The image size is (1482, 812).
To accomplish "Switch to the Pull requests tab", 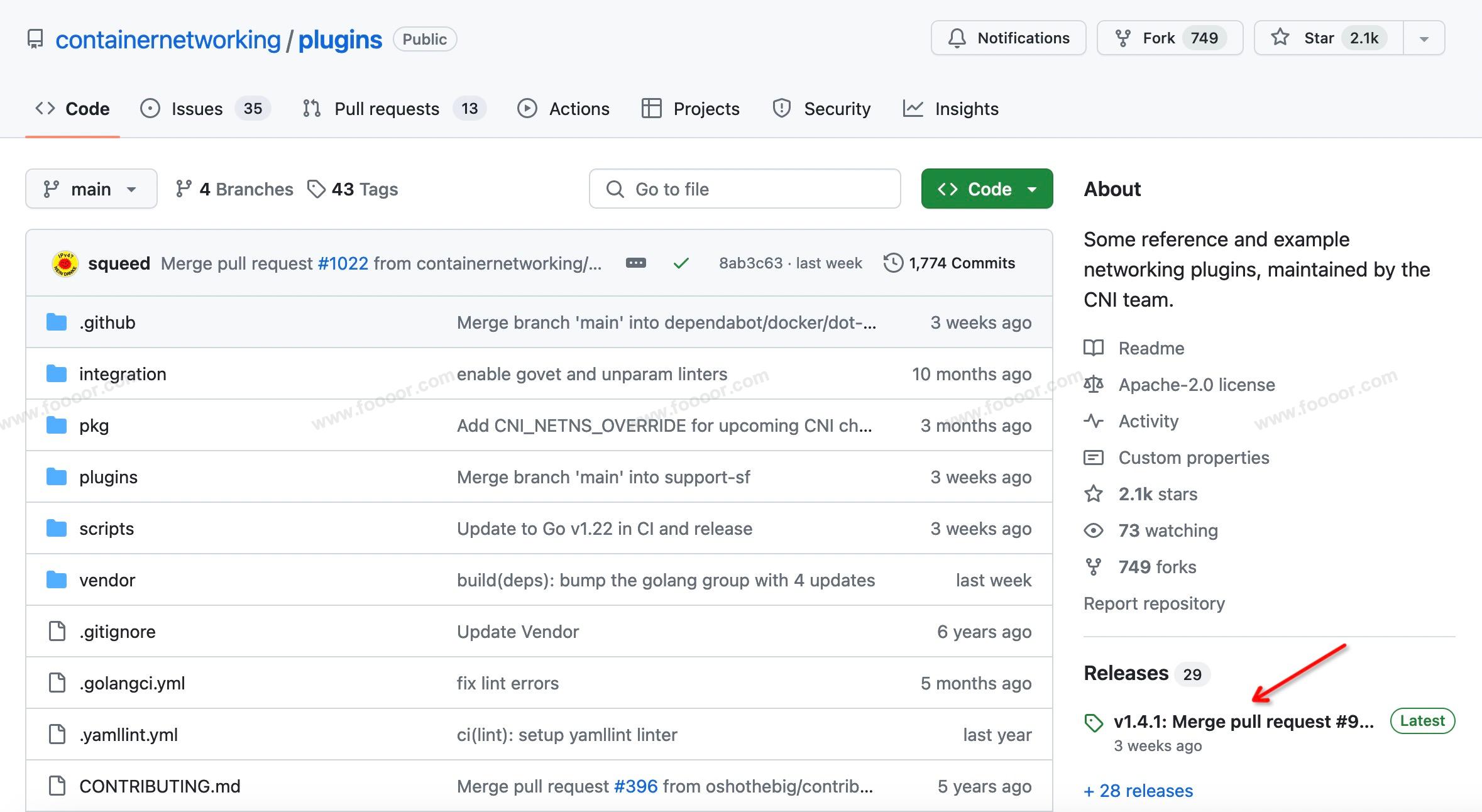I will pyautogui.click(x=386, y=109).
